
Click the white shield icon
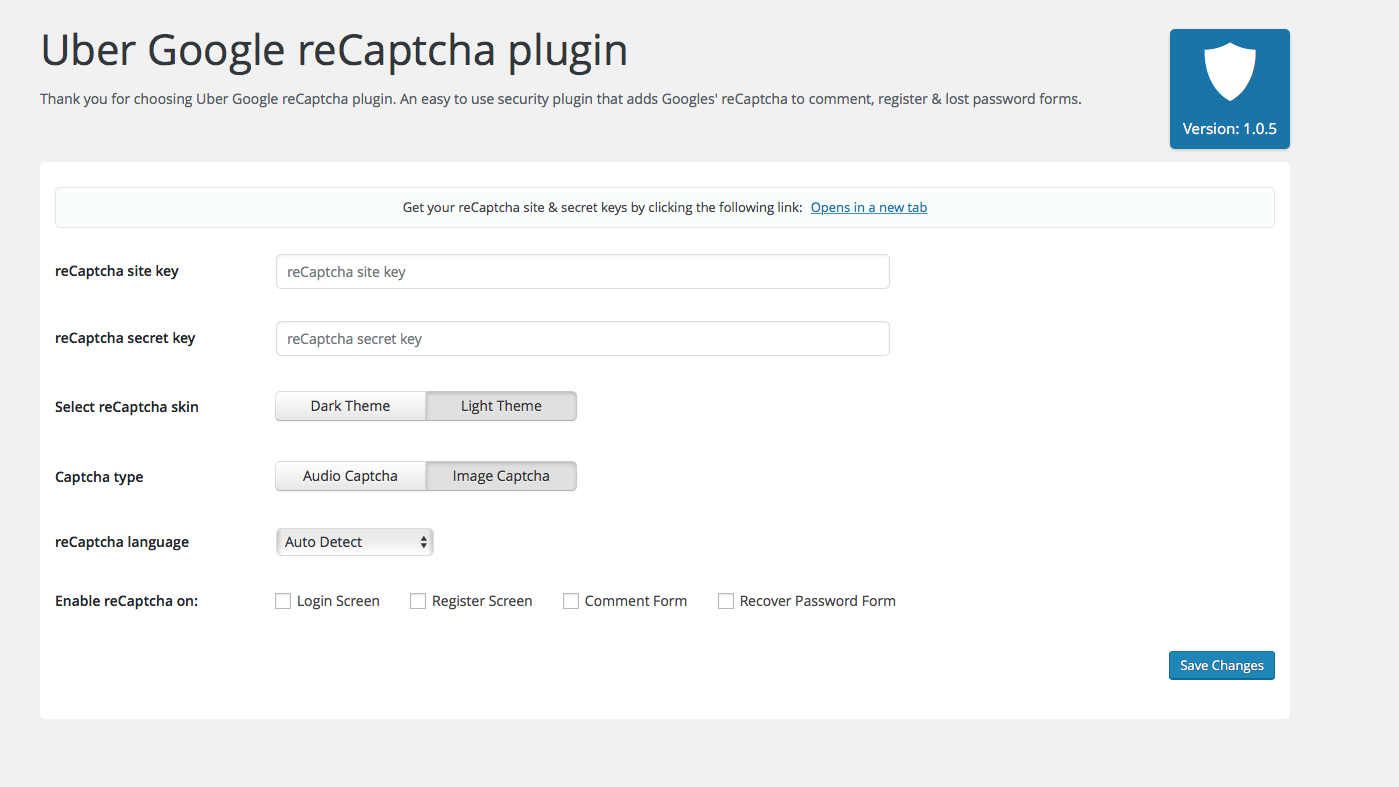tap(1229, 72)
